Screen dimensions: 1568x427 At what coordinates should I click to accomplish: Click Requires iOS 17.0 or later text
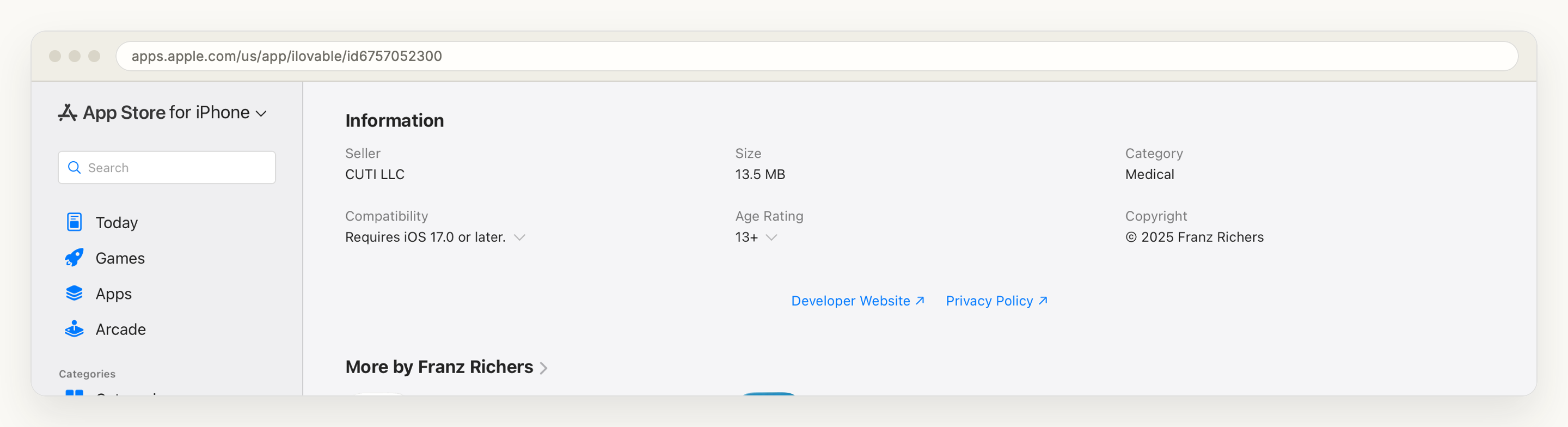pyautogui.click(x=425, y=237)
